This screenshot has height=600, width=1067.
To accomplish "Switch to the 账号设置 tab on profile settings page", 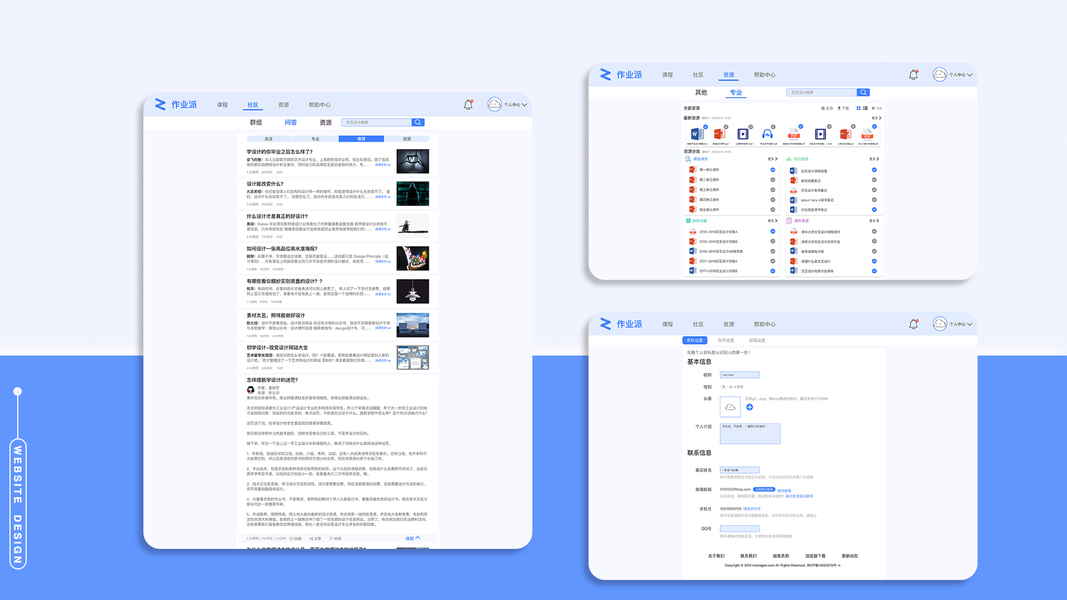I will (725, 340).
